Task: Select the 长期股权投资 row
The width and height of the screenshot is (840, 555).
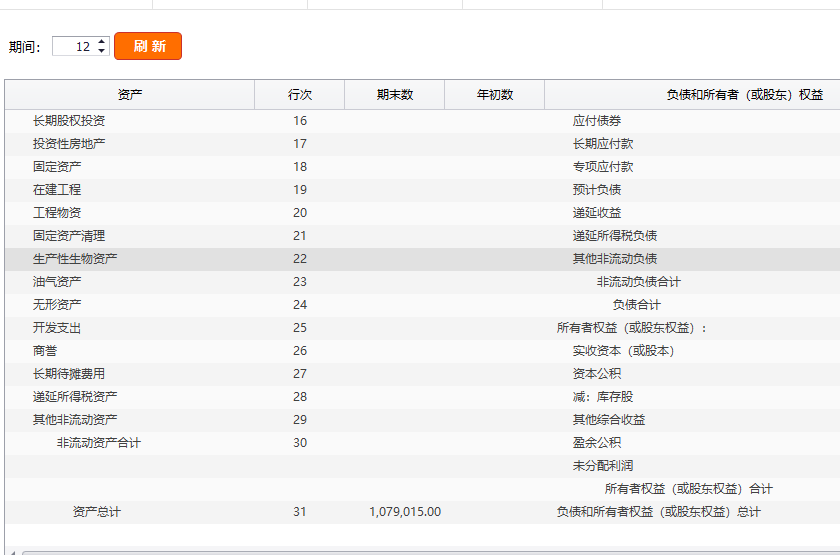Action: coord(69,121)
